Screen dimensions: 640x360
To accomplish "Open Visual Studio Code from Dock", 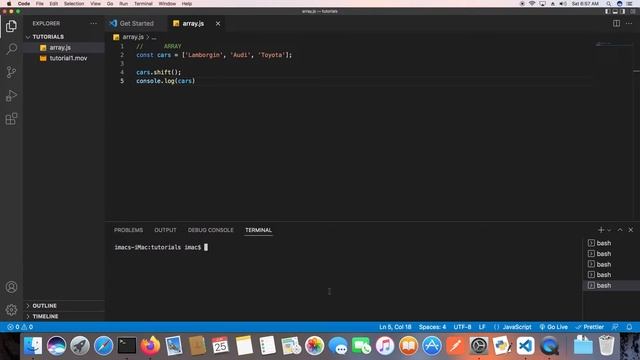I will pyautogui.click(x=526, y=346).
